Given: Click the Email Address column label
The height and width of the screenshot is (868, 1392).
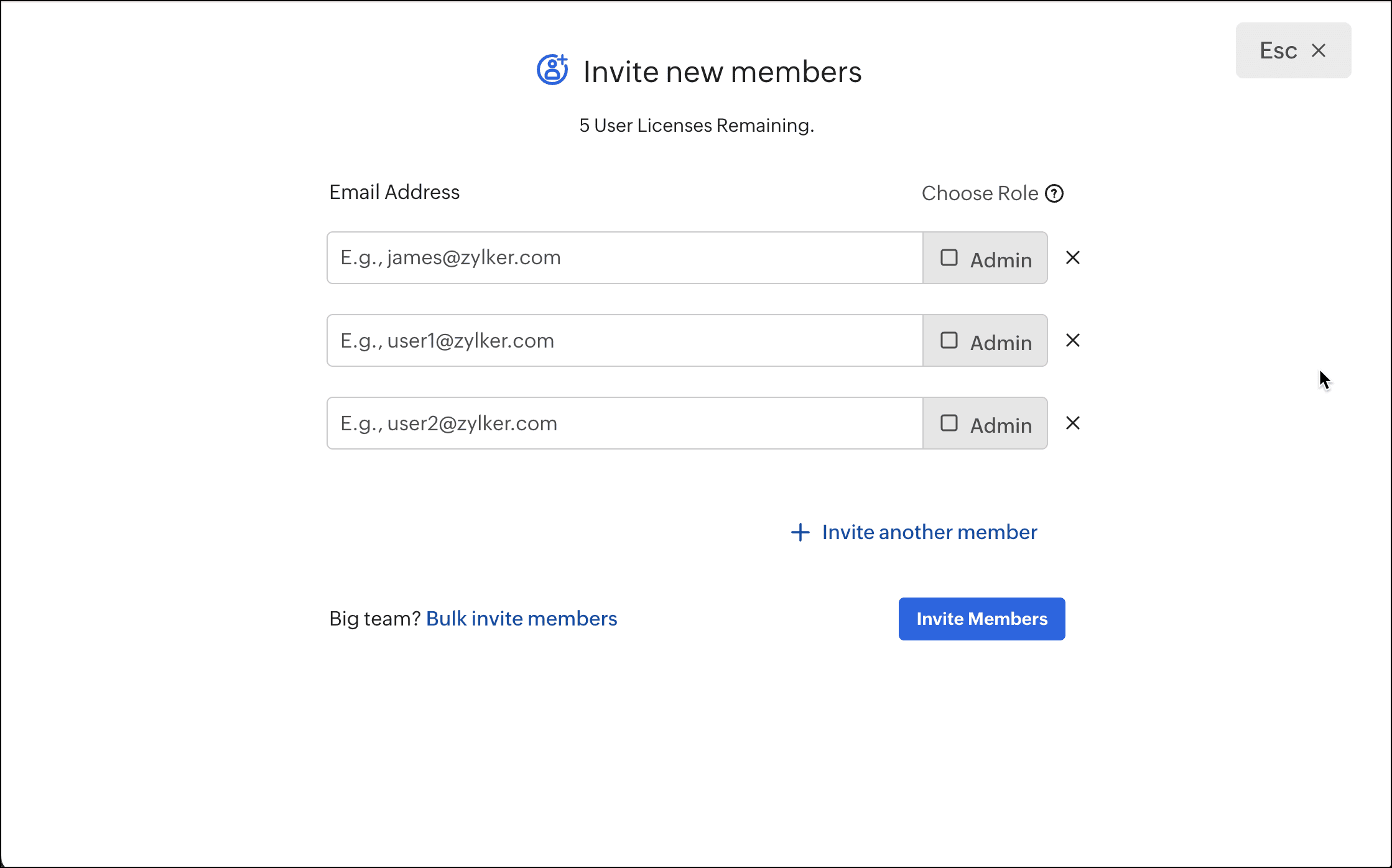Looking at the screenshot, I should tap(394, 192).
